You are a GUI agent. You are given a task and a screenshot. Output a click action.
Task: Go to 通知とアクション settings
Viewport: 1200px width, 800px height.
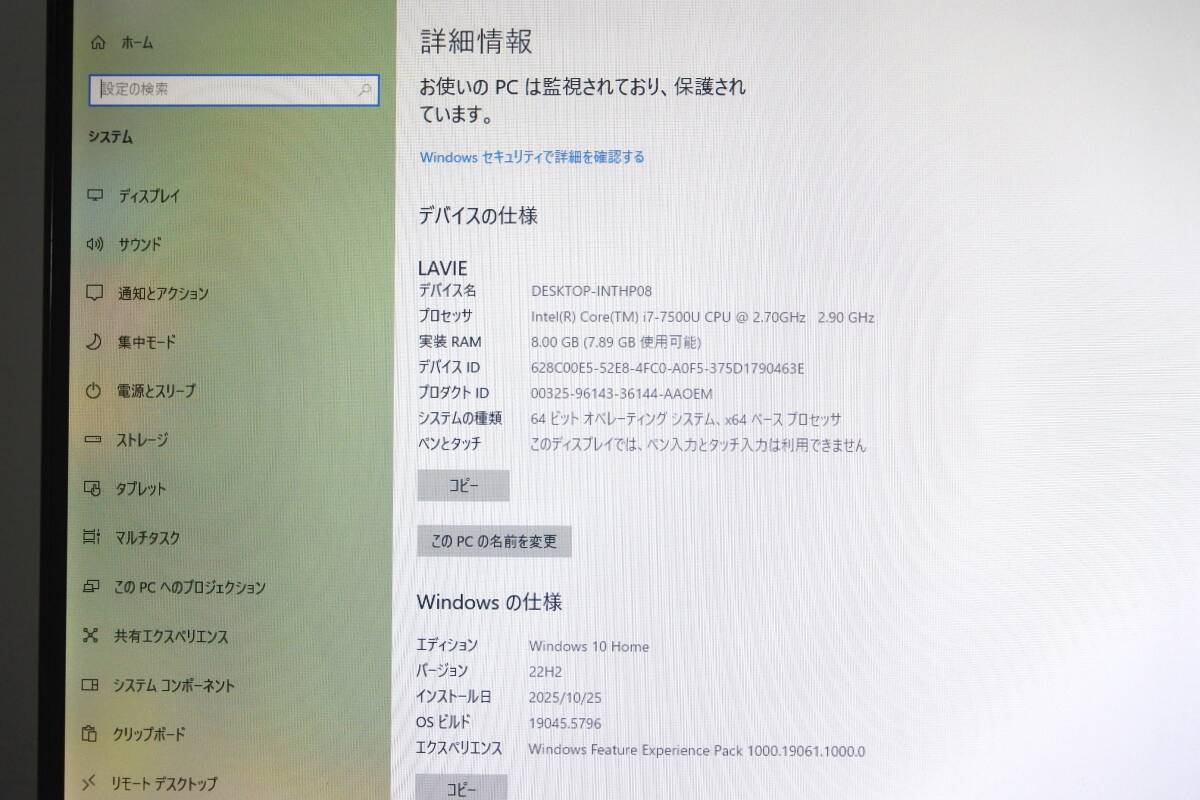(x=163, y=293)
